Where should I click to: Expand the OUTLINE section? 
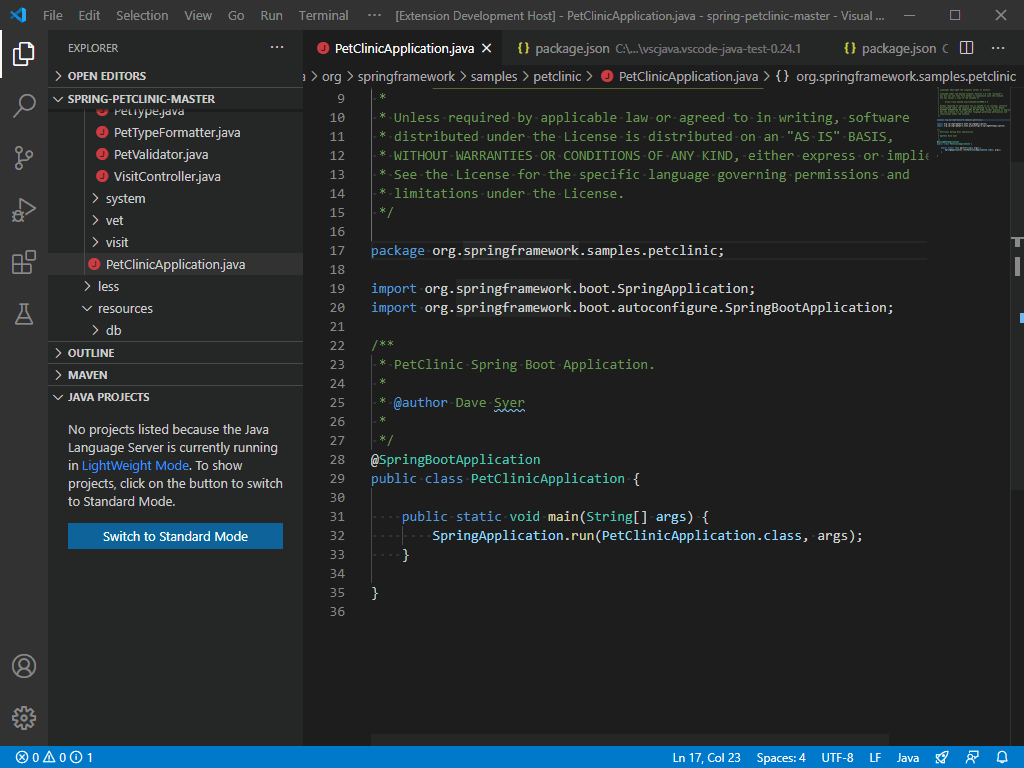[91, 353]
